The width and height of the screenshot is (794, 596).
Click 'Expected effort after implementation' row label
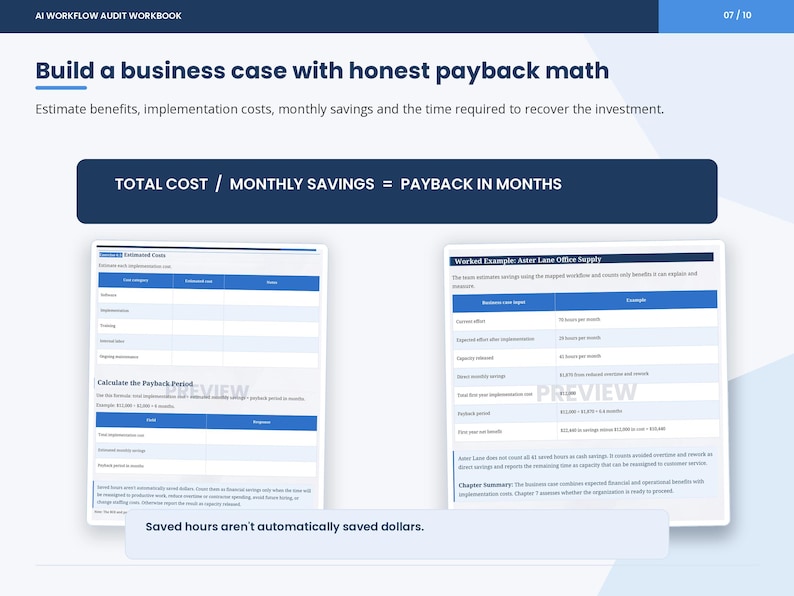pyautogui.click(x=495, y=339)
